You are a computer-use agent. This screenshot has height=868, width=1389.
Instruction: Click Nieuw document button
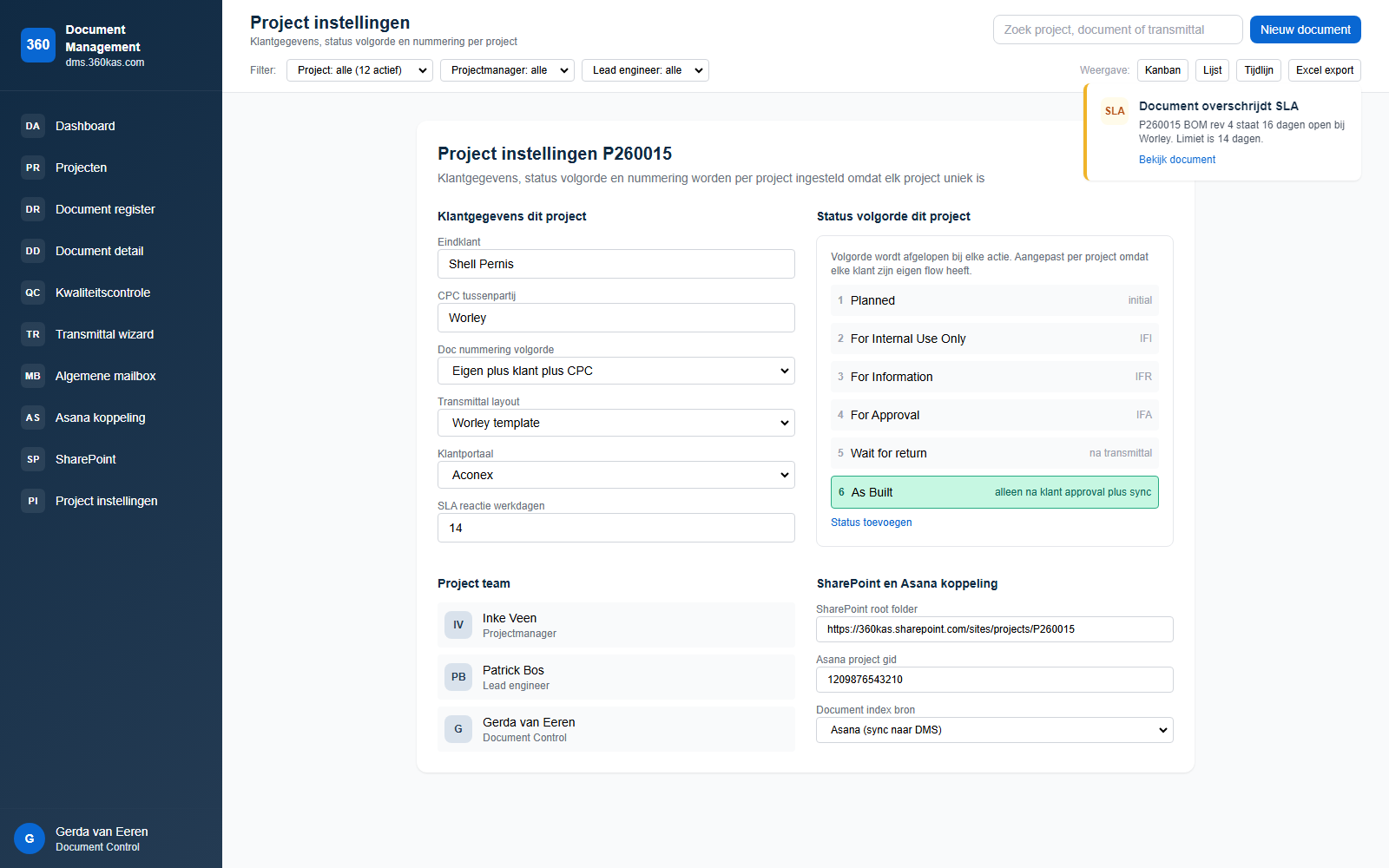point(1306,30)
